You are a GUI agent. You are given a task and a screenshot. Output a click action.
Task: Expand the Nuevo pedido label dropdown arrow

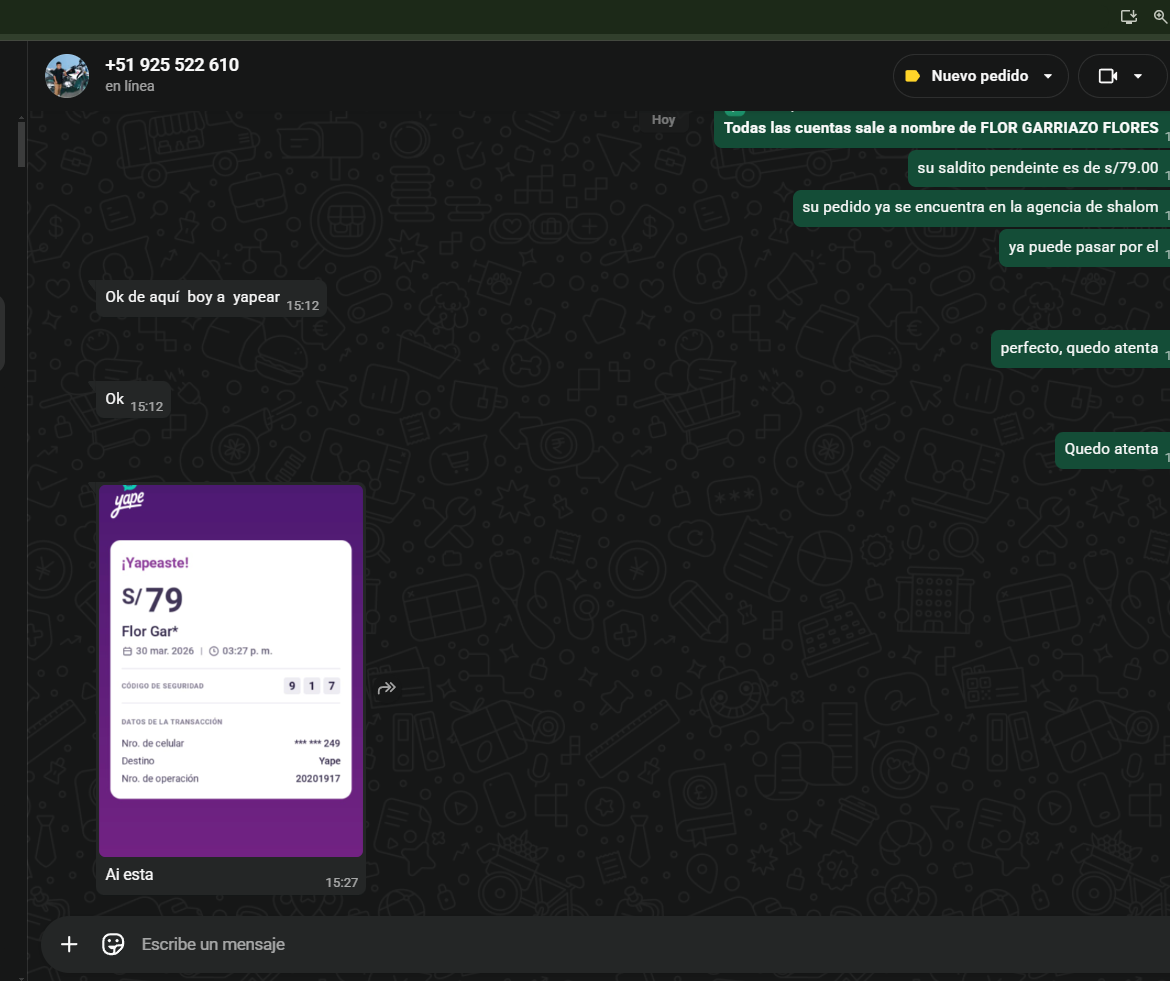pos(1048,76)
